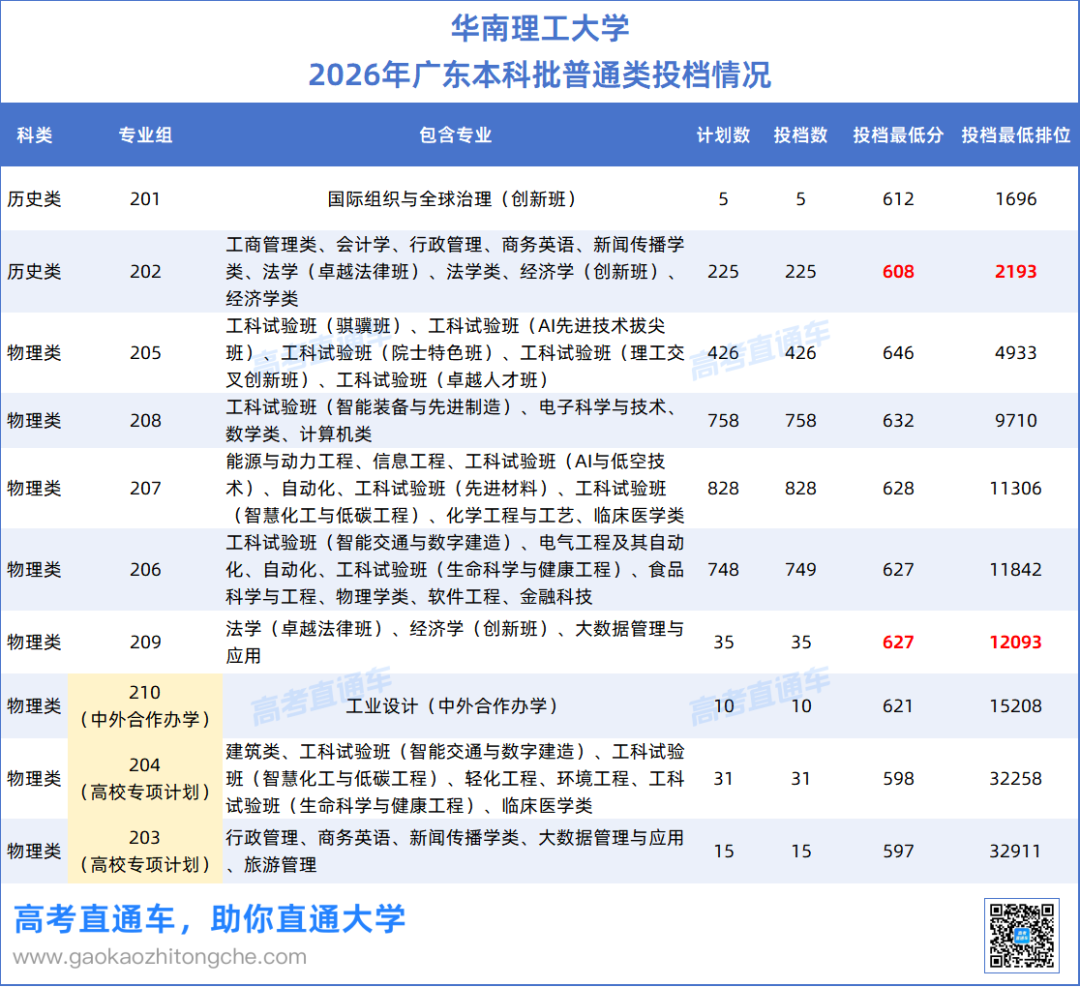The height and width of the screenshot is (987, 1080).
Task: Click the 投档最低排位 column header
Action: click(1016, 135)
